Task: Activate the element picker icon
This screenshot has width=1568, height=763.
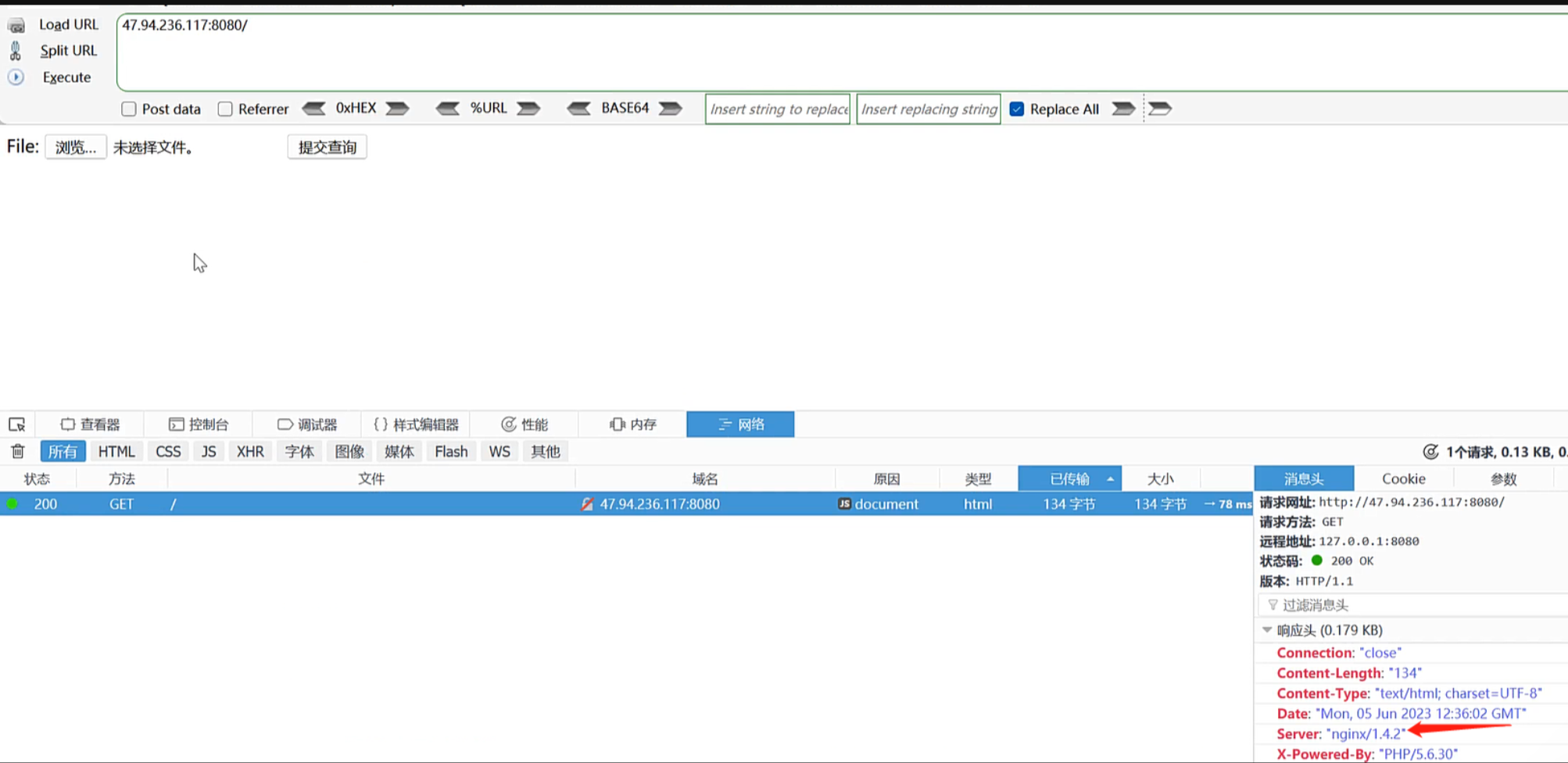Action: click(17, 424)
